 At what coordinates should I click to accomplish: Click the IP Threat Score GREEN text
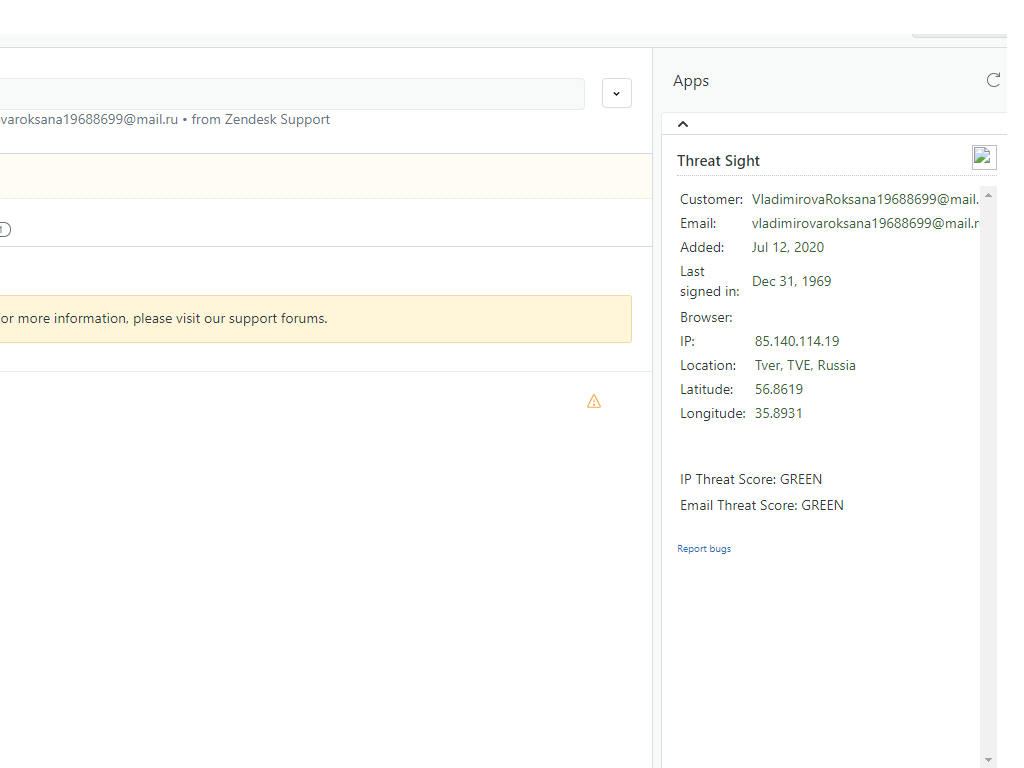tap(751, 479)
